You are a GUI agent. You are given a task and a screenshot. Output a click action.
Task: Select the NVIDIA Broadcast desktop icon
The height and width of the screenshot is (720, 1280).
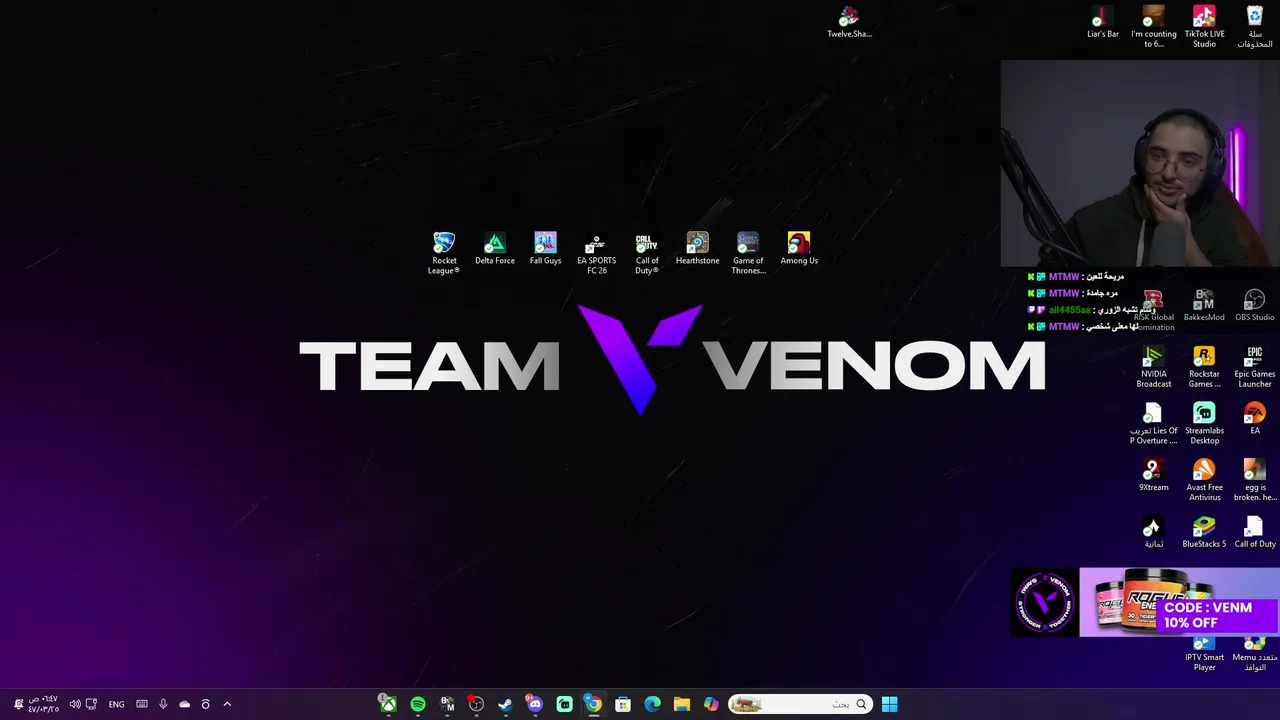(x=1153, y=367)
